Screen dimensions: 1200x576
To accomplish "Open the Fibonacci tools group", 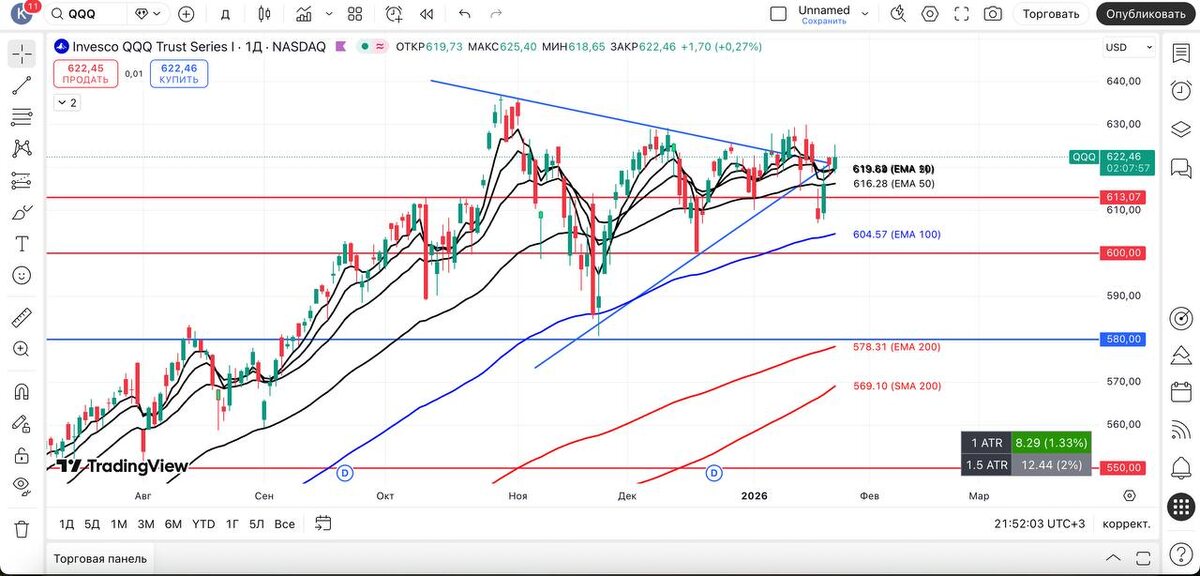I will (x=21, y=117).
